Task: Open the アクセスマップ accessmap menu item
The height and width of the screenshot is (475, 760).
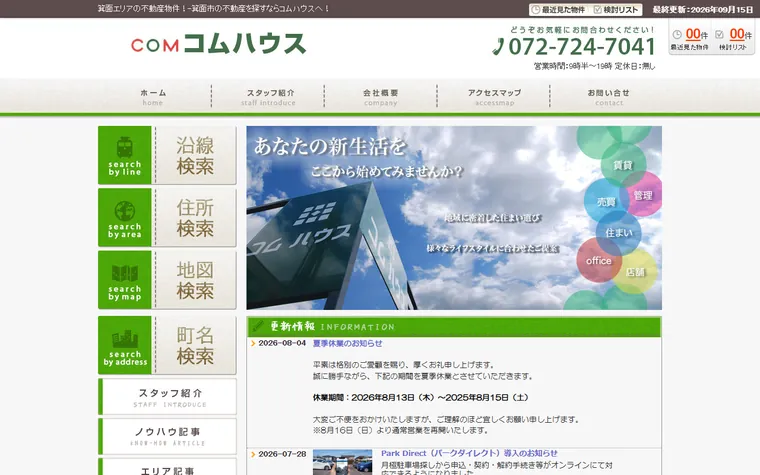Action: [x=494, y=96]
